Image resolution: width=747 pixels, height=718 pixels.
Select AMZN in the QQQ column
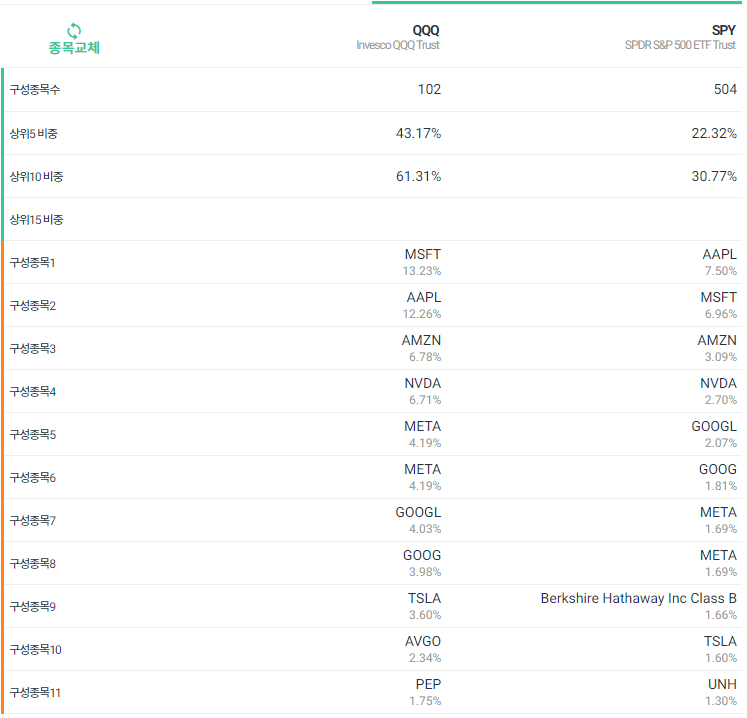(x=421, y=341)
